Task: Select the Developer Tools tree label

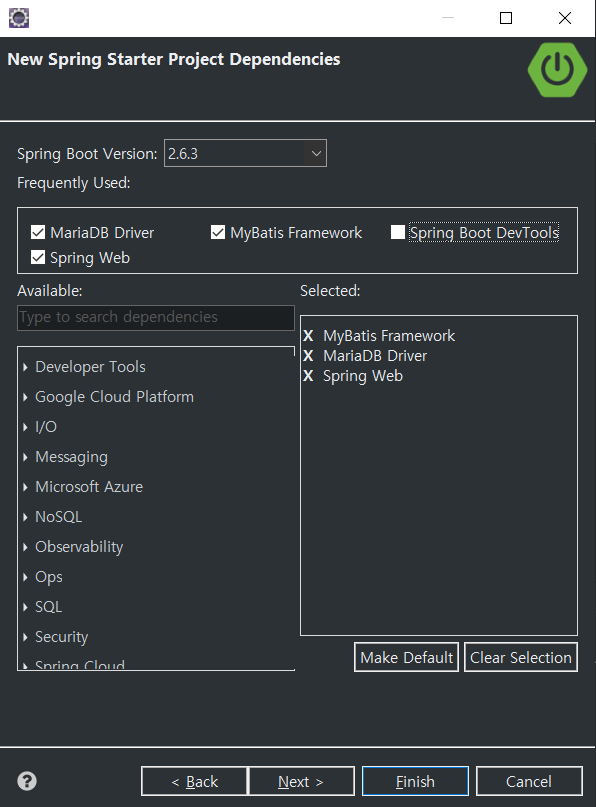Action: (x=90, y=367)
